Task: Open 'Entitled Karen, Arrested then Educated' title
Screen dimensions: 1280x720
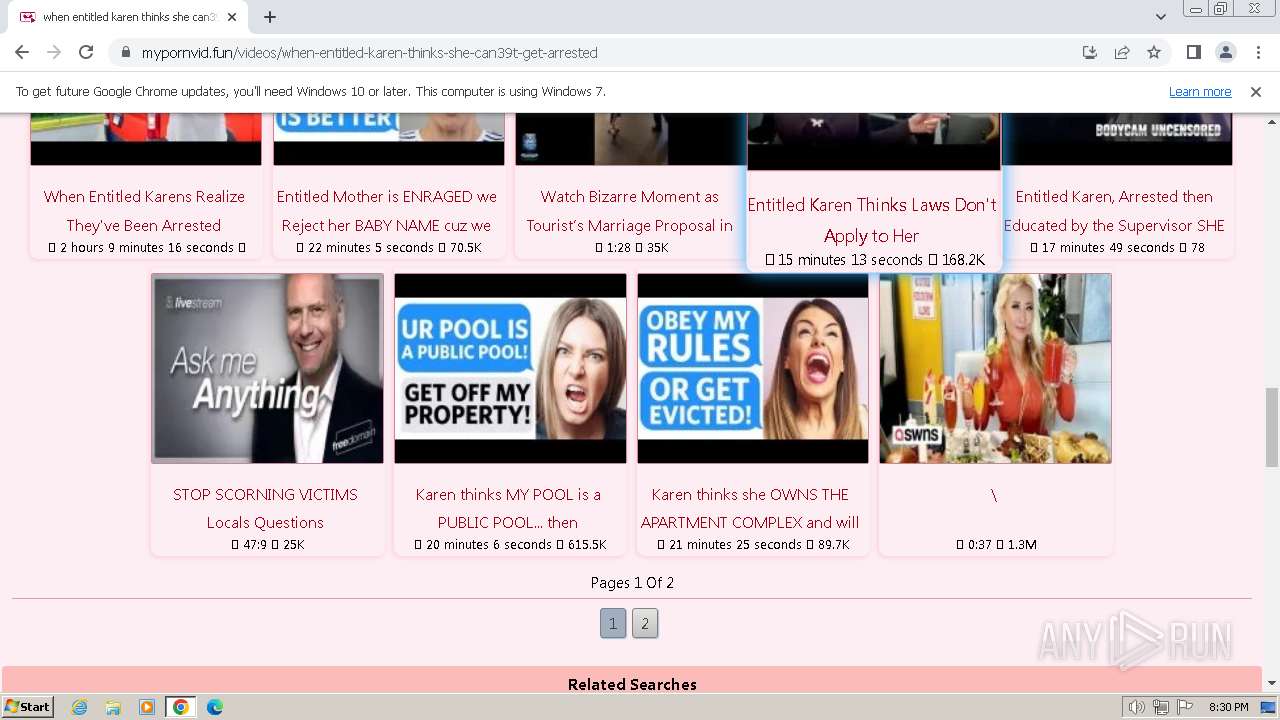Action: pyautogui.click(x=1114, y=211)
